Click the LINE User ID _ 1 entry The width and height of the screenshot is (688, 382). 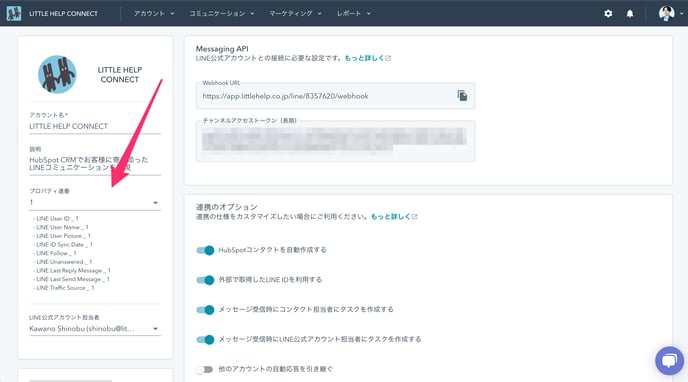click(56, 218)
